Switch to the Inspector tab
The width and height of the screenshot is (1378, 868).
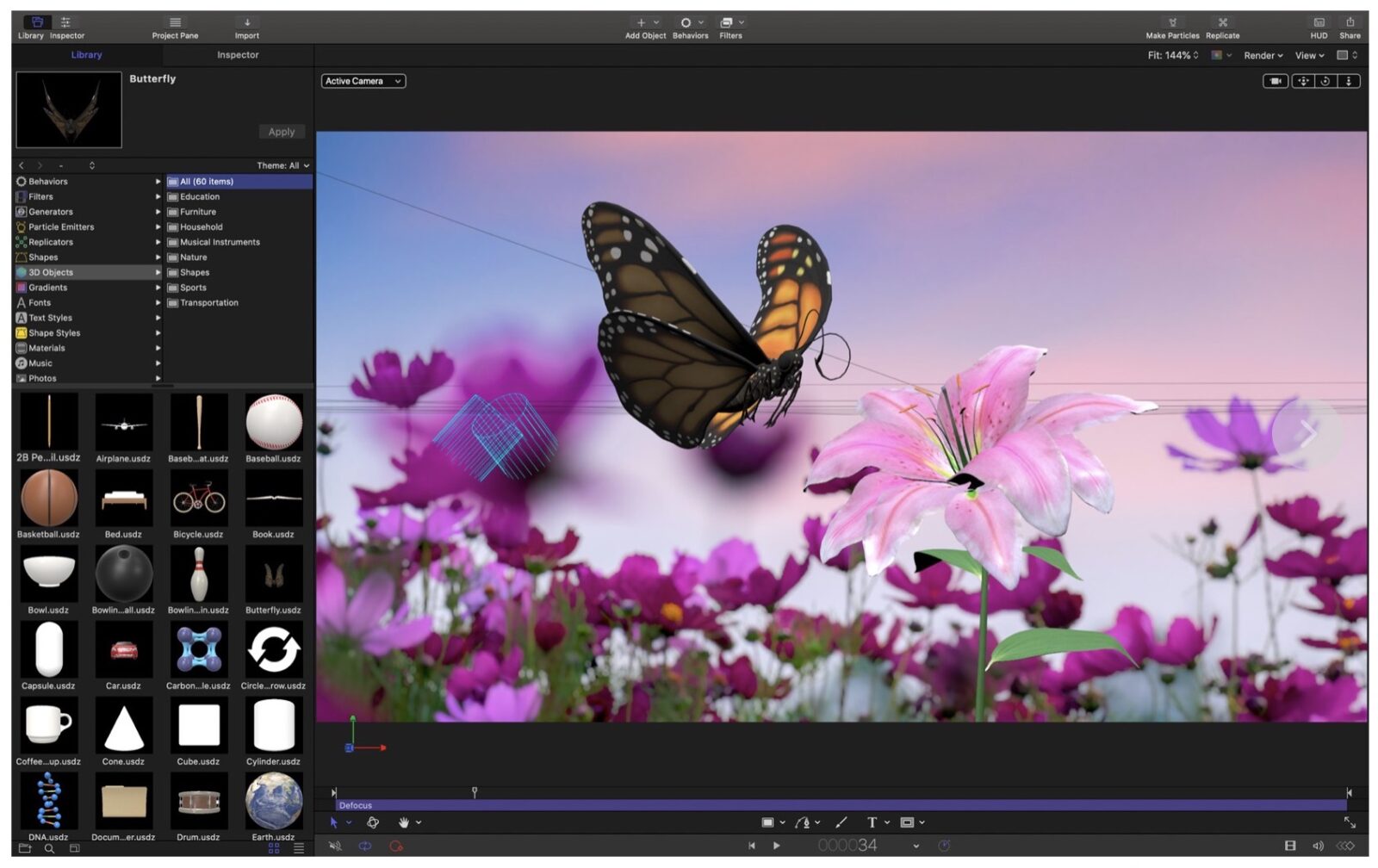point(237,54)
